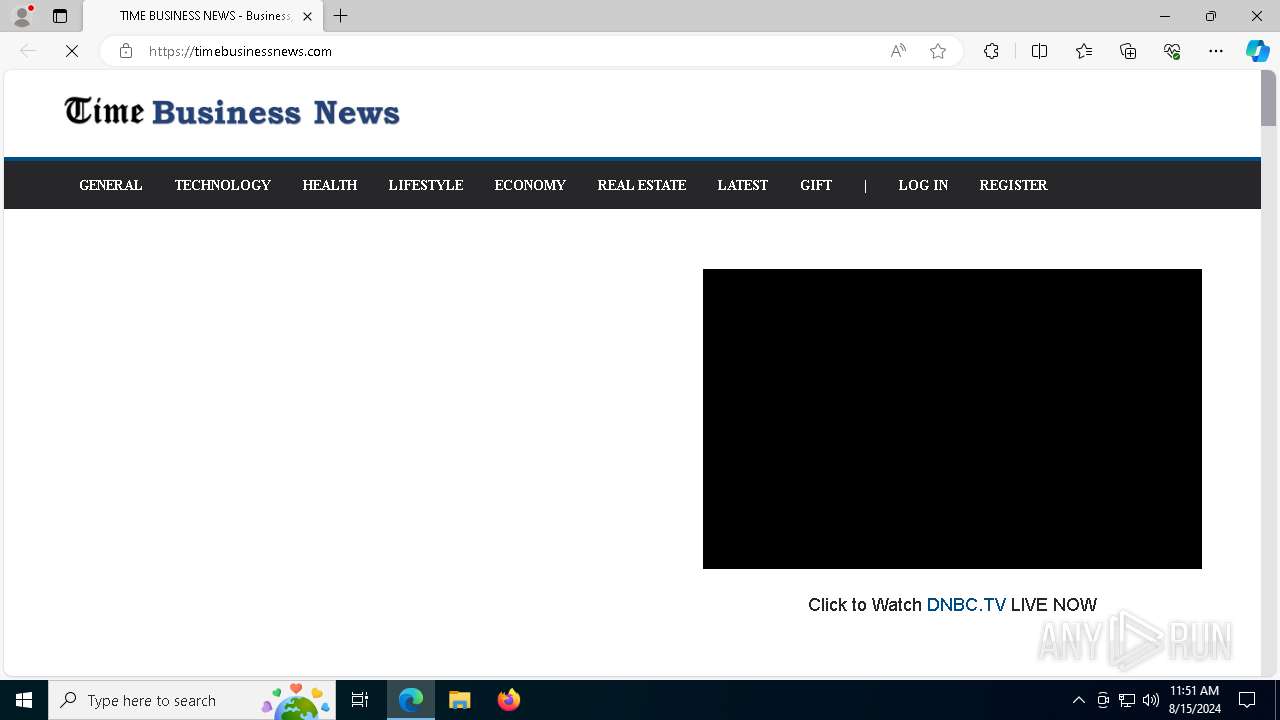
Task: Play the black video player
Action: coord(952,419)
